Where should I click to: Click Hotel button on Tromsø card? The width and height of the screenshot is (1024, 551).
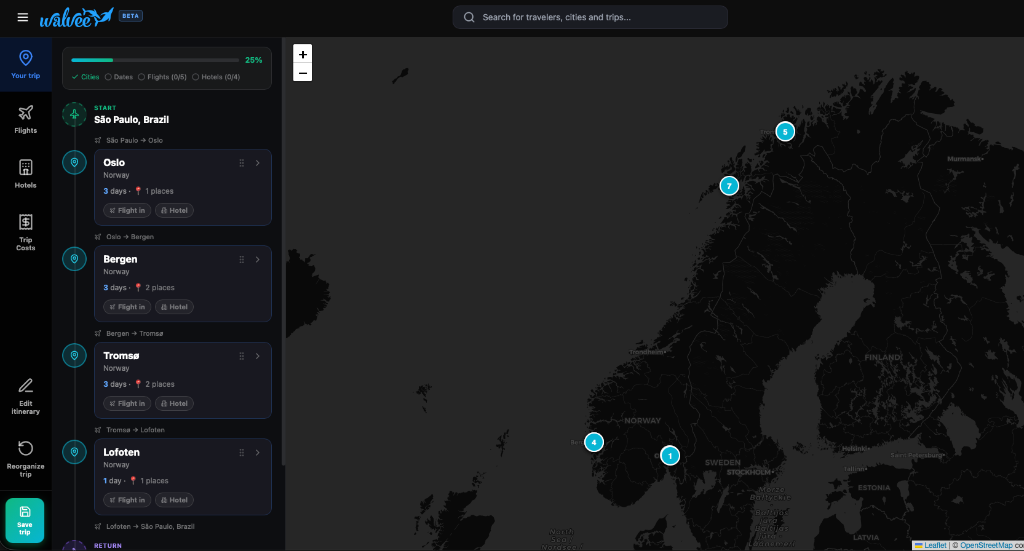pos(174,403)
